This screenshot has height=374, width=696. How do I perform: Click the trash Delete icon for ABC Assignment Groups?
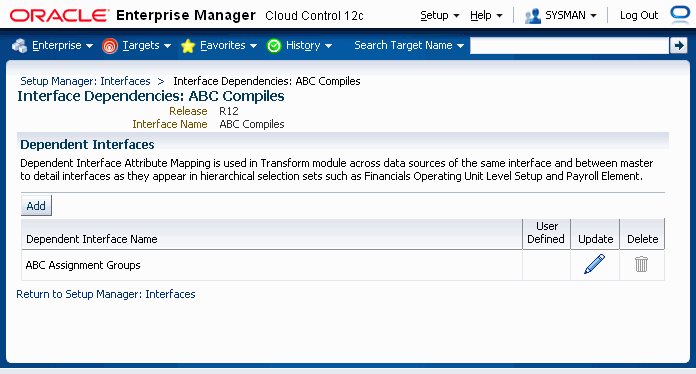[x=641, y=264]
